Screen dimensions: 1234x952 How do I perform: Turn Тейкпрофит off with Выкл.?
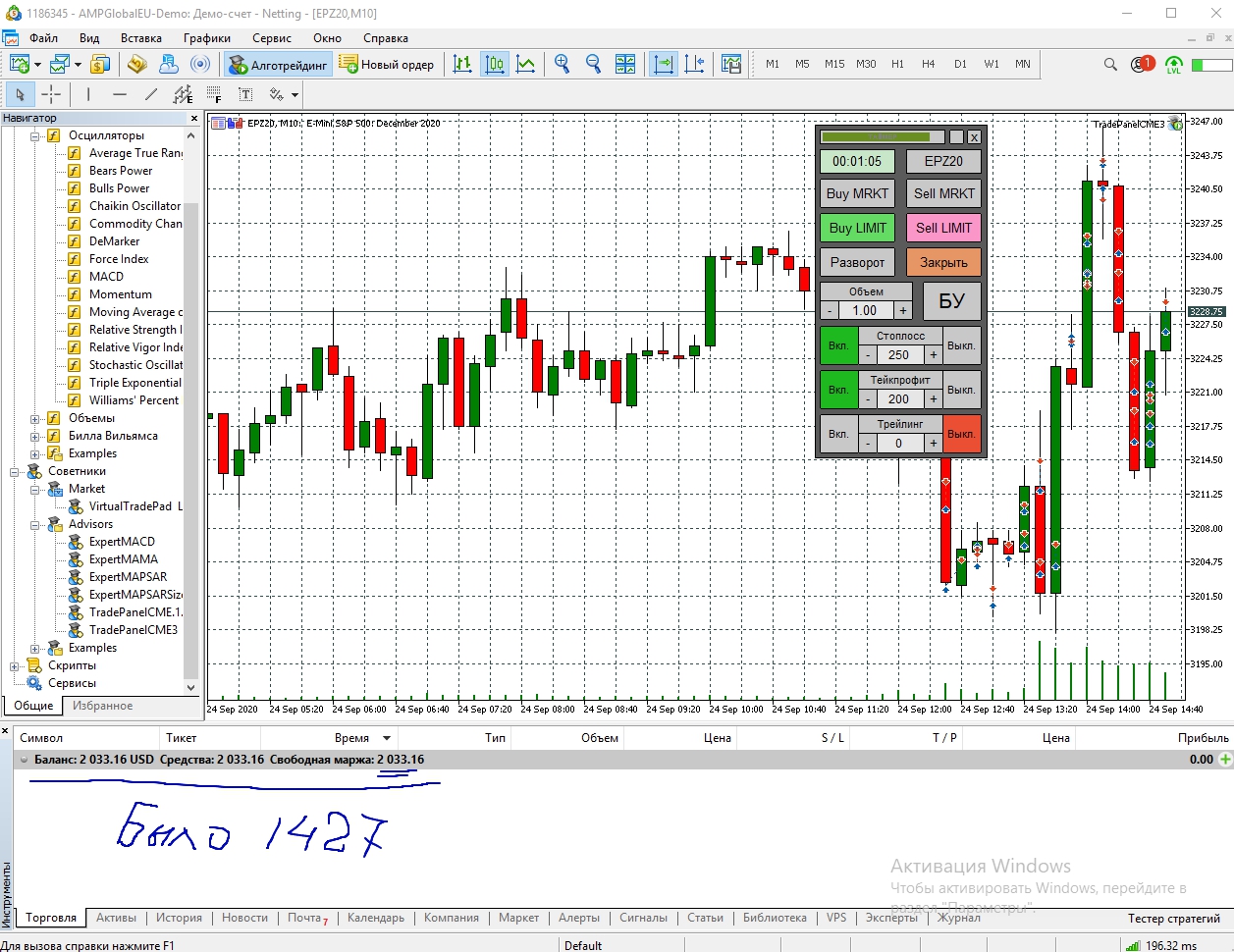pyautogui.click(x=961, y=390)
